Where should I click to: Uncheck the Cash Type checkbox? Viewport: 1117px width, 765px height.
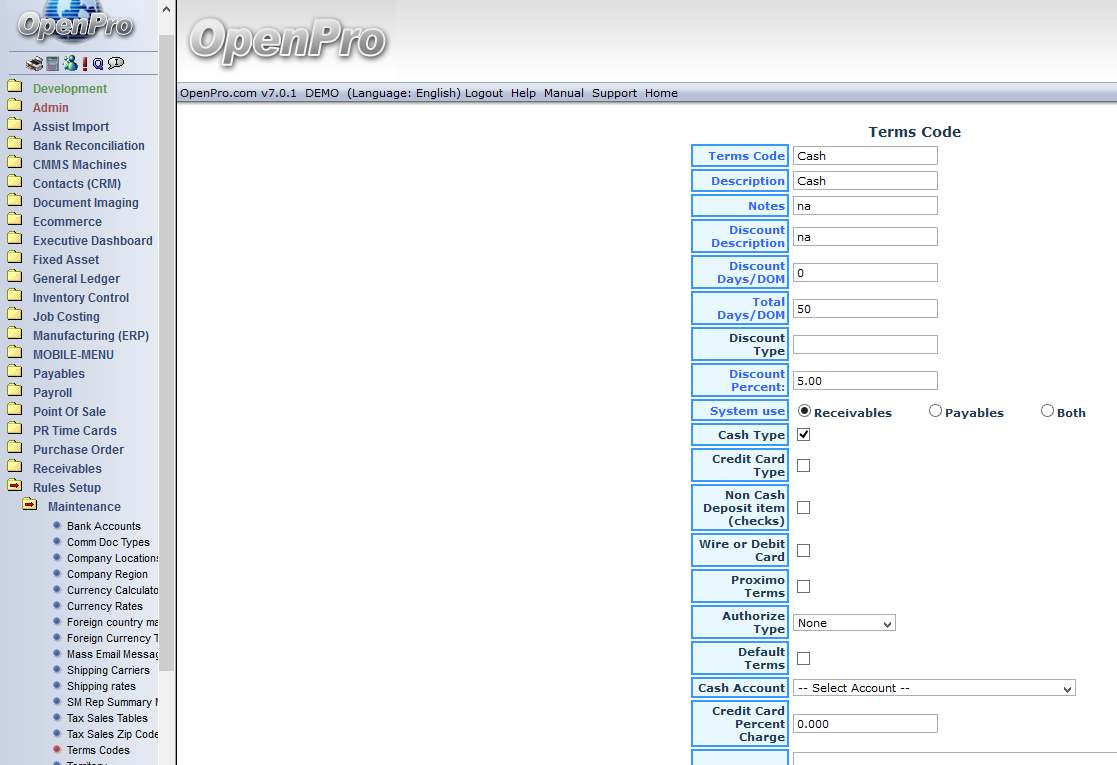[x=803, y=435]
